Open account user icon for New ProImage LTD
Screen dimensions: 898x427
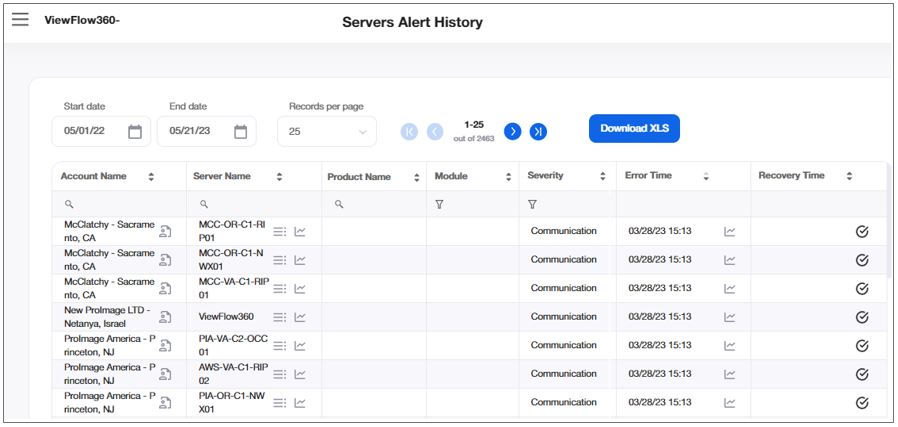[165, 317]
